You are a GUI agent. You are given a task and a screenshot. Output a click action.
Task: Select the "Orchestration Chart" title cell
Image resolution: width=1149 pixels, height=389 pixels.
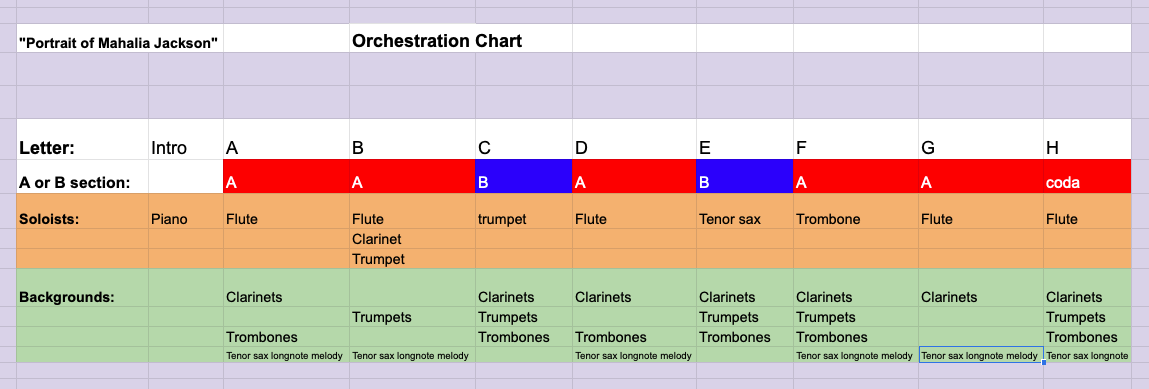tap(413, 39)
